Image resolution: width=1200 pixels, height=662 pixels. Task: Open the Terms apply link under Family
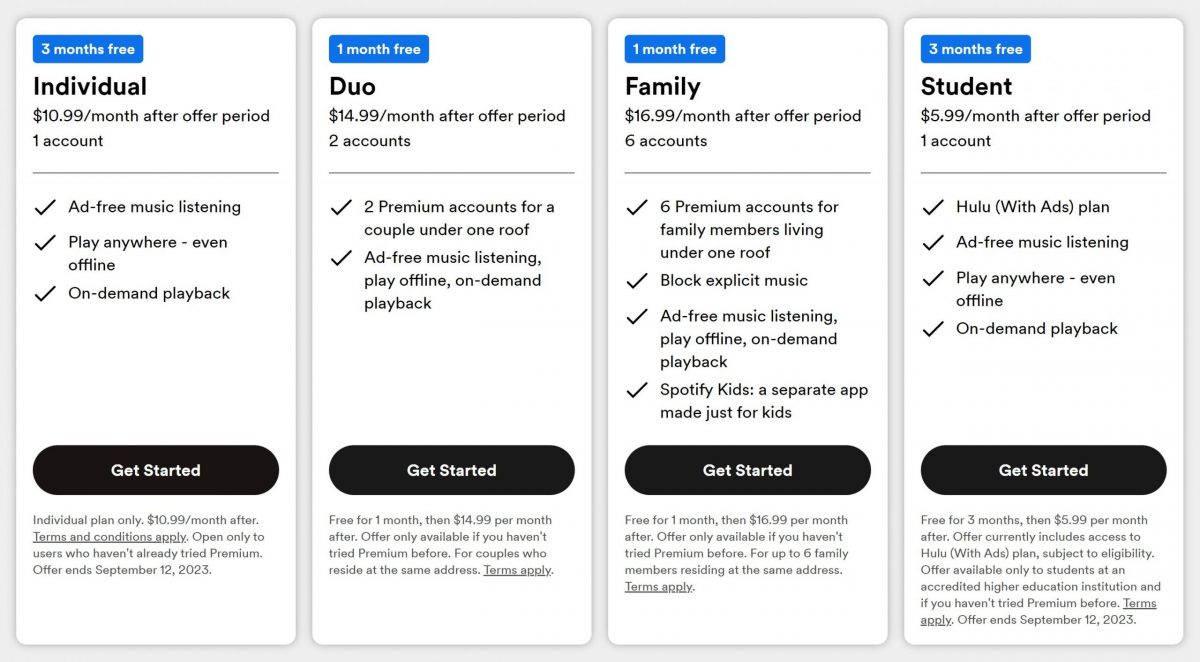tap(658, 586)
